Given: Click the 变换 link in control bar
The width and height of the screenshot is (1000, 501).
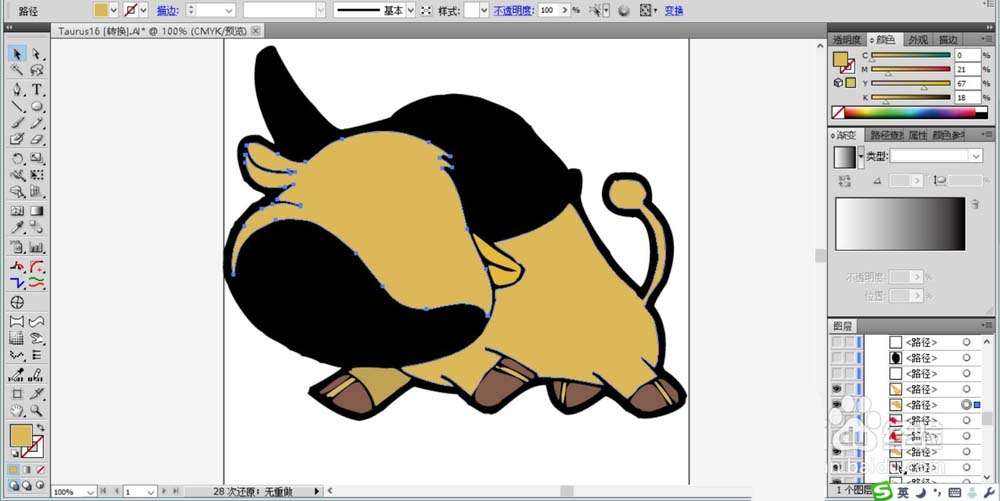Looking at the screenshot, I should [x=673, y=10].
